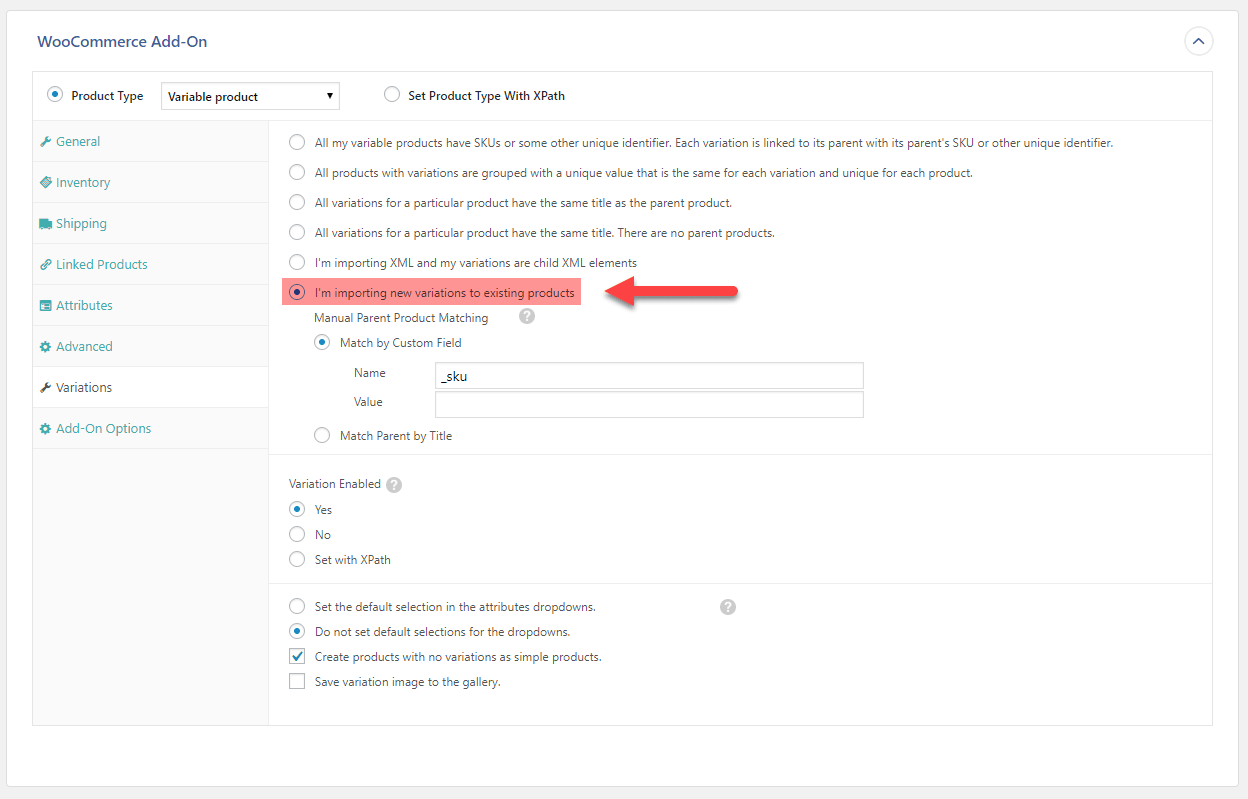
Task: Set Variation Enabled to Yes
Action: [297, 509]
